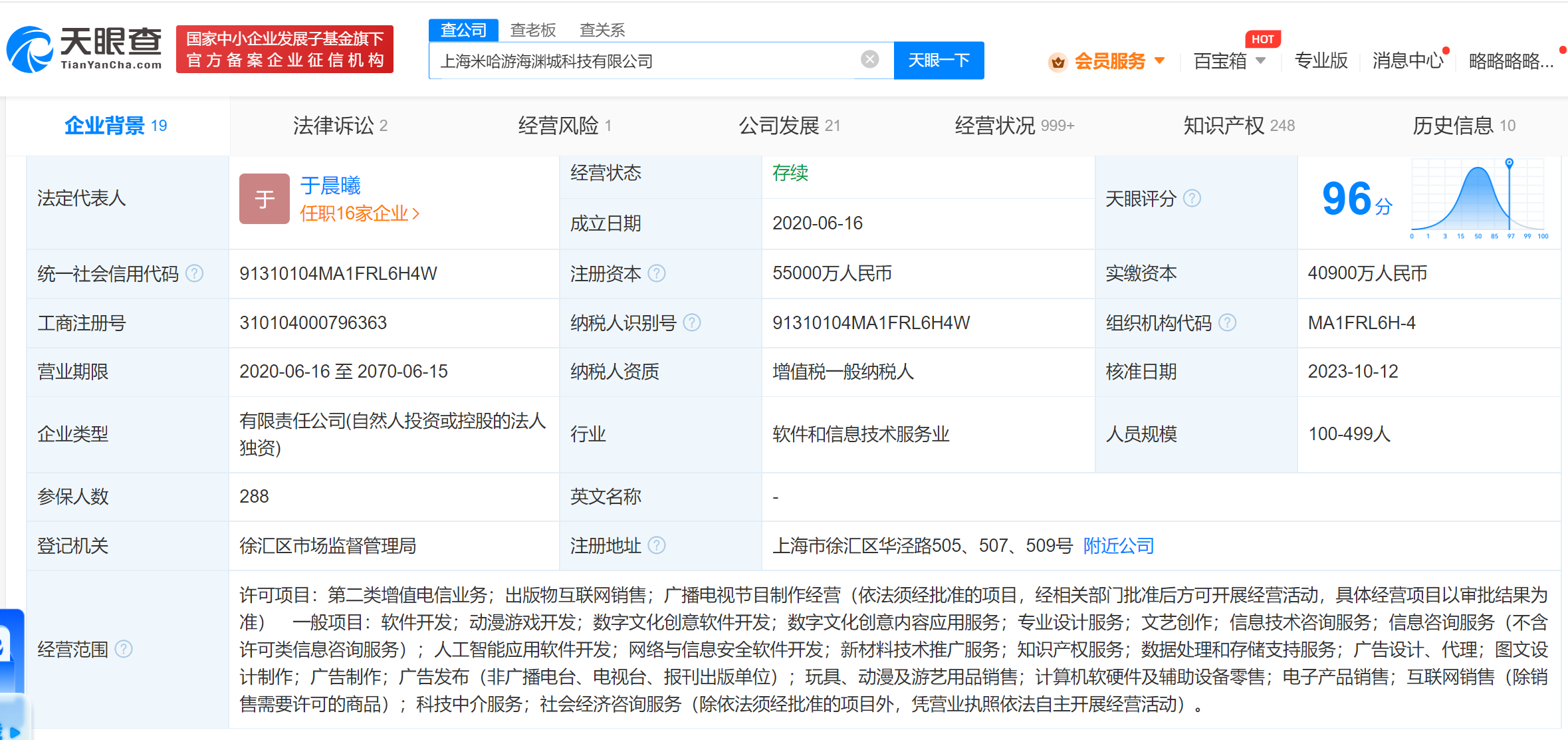Open help icon next to 经营范围
1568x740 pixels.
pyautogui.click(x=124, y=649)
